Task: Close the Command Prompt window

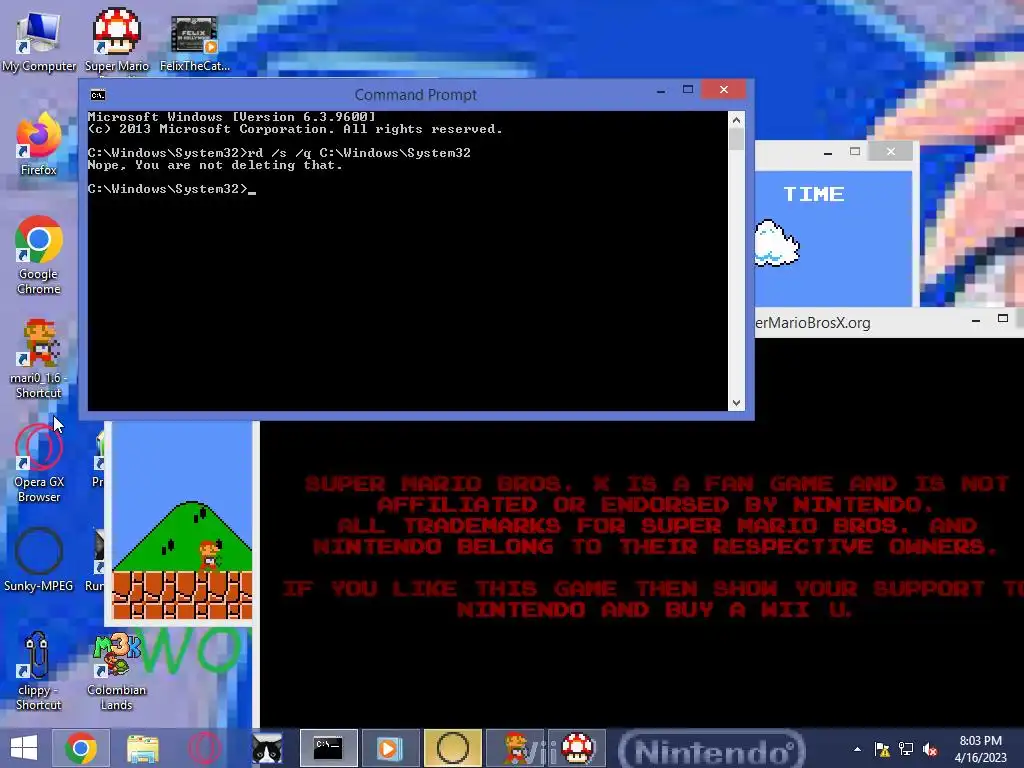Action: [724, 89]
